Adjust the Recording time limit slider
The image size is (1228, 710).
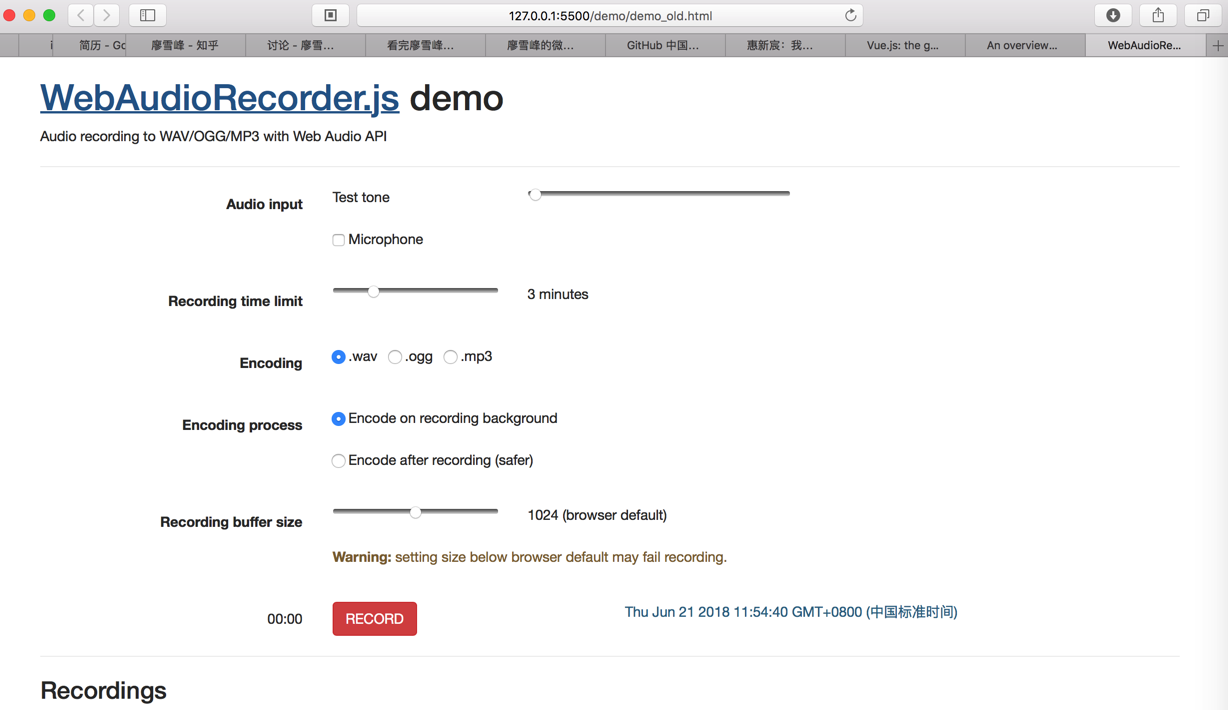pos(415,291)
